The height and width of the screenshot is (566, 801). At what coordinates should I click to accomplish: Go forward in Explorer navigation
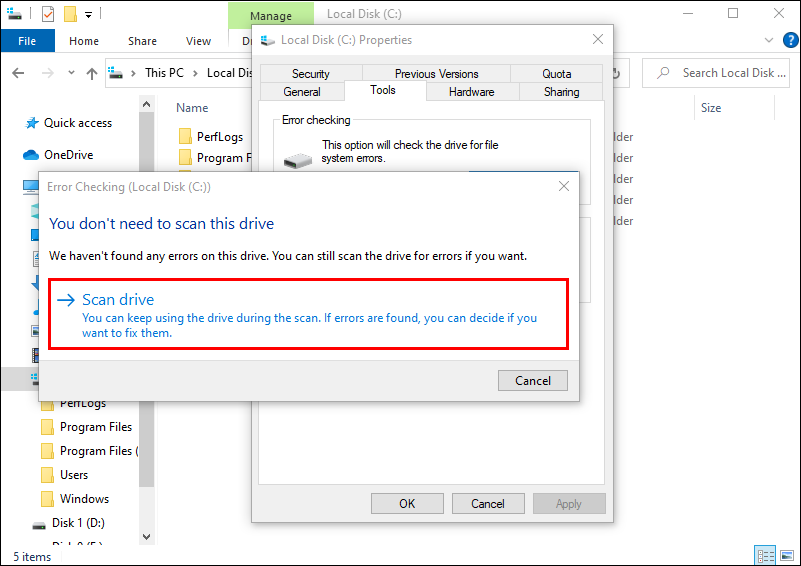point(48,73)
